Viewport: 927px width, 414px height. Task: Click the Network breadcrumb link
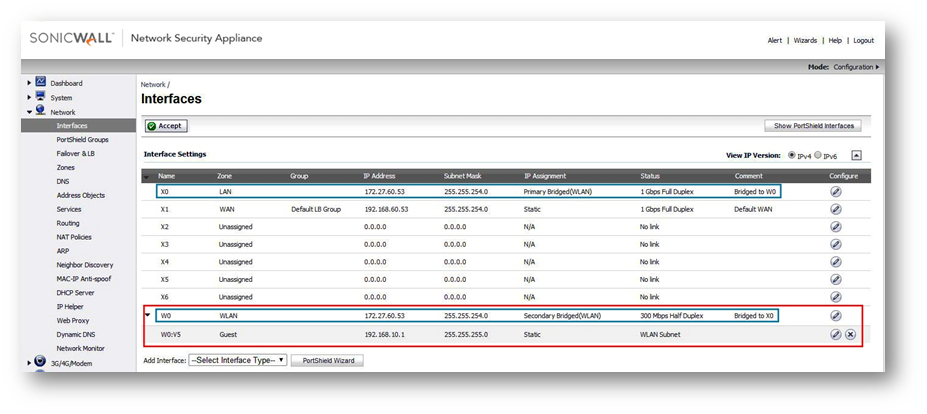point(153,85)
